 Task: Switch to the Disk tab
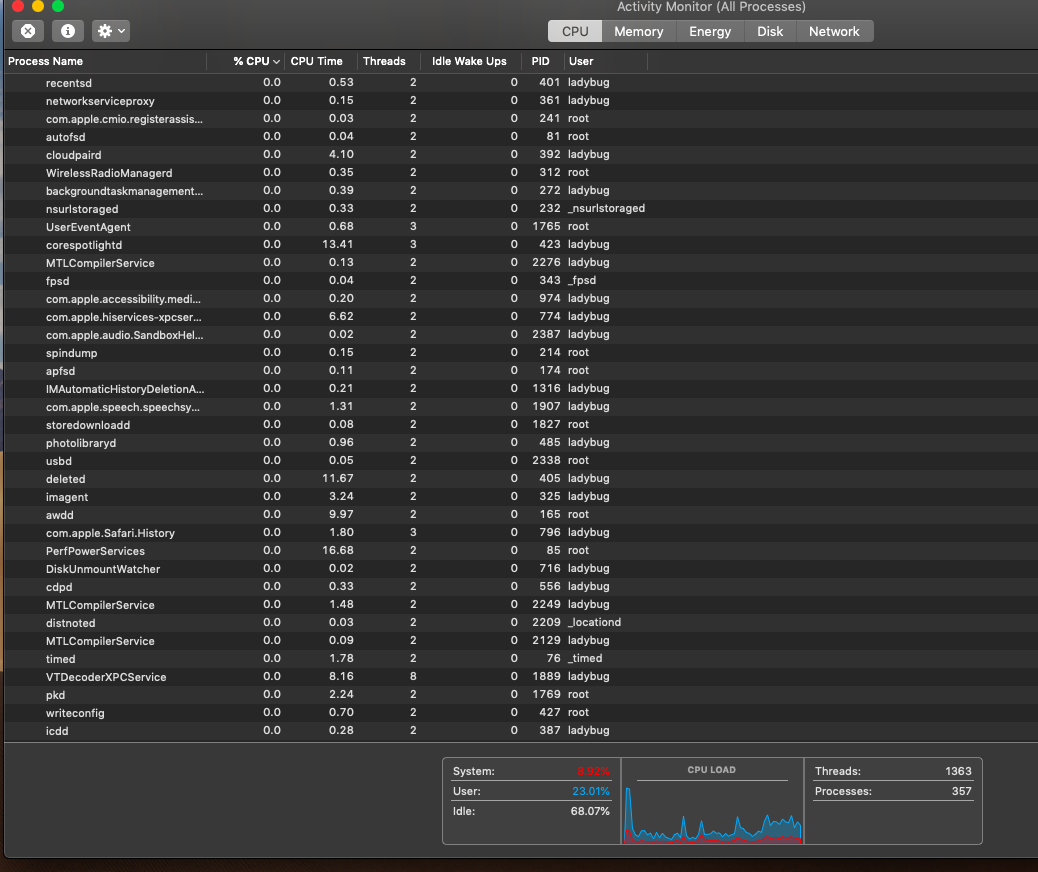tap(770, 31)
